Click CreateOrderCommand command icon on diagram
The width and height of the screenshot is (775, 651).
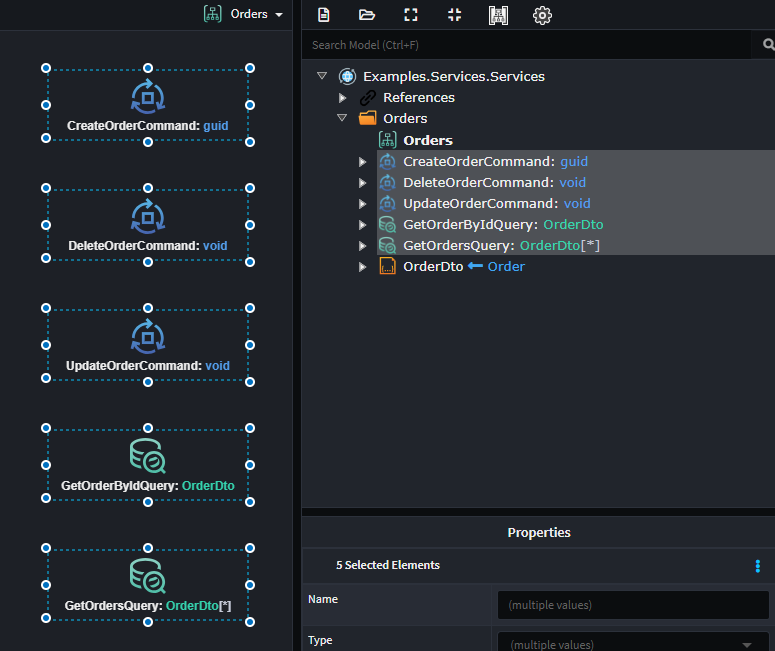click(148, 96)
